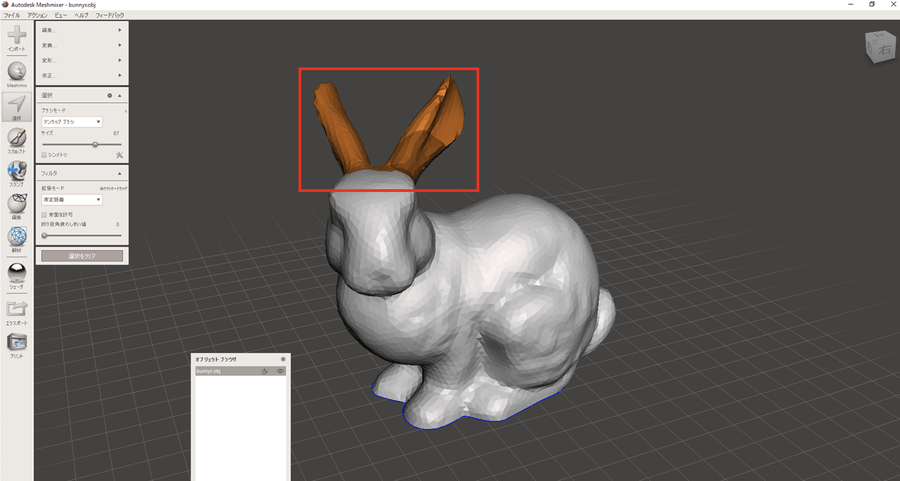The image size is (900, 481).
Task: Click the crease angle threshold slider handle
Action: pos(44,235)
